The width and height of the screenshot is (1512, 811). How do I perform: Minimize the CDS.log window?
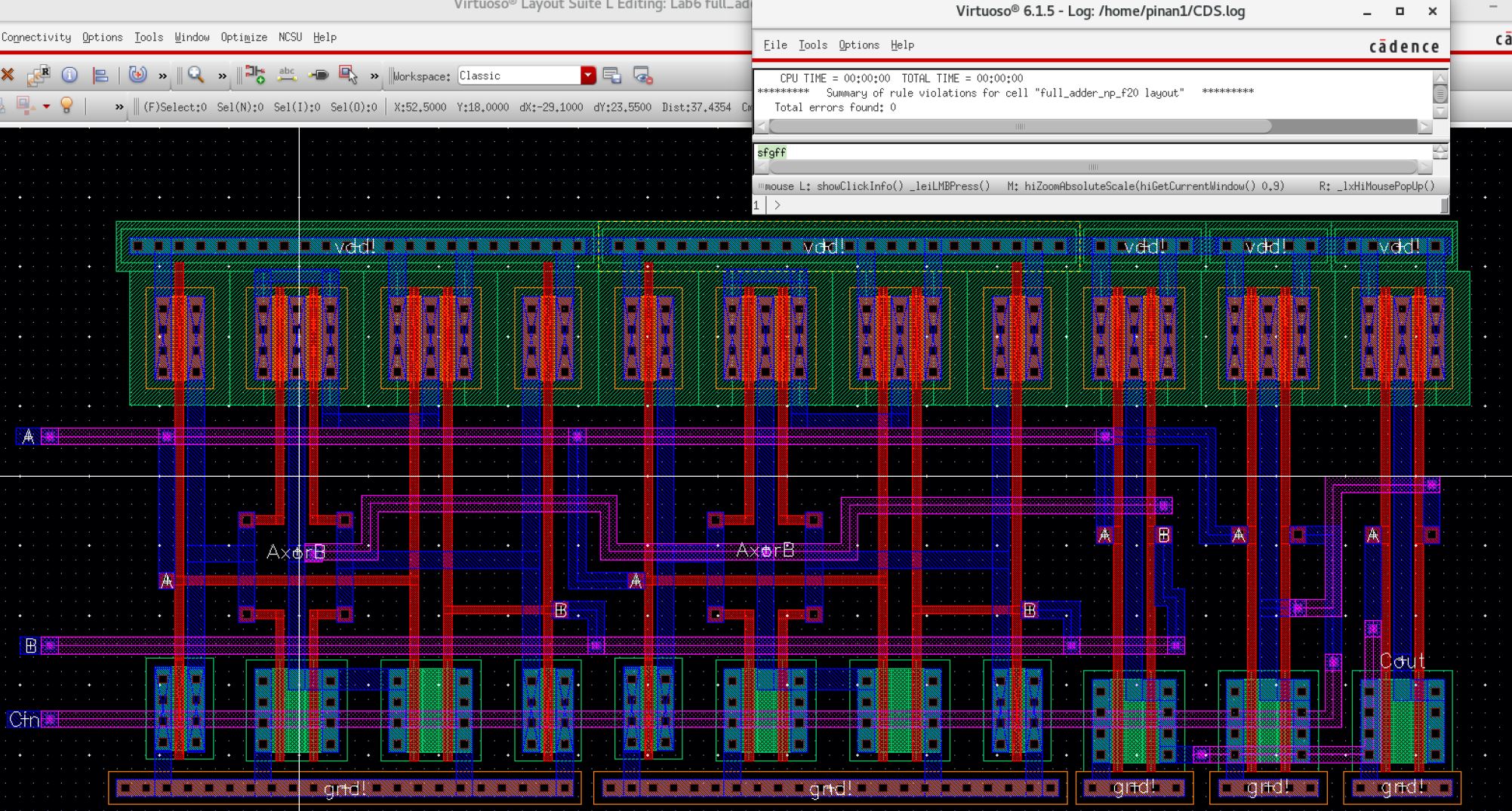[x=1367, y=12]
